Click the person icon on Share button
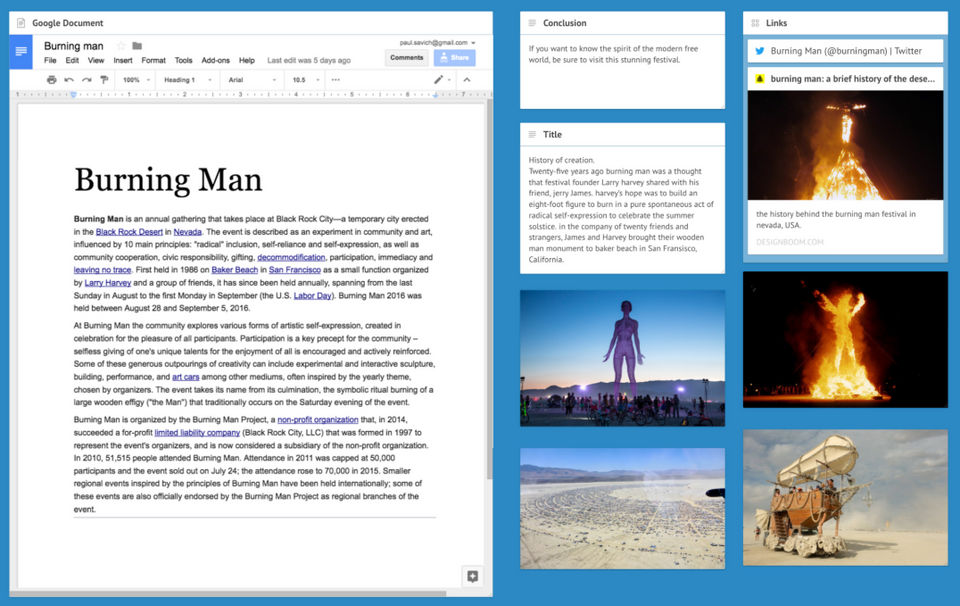This screenshot has width=960, height=606. (444, 58)
